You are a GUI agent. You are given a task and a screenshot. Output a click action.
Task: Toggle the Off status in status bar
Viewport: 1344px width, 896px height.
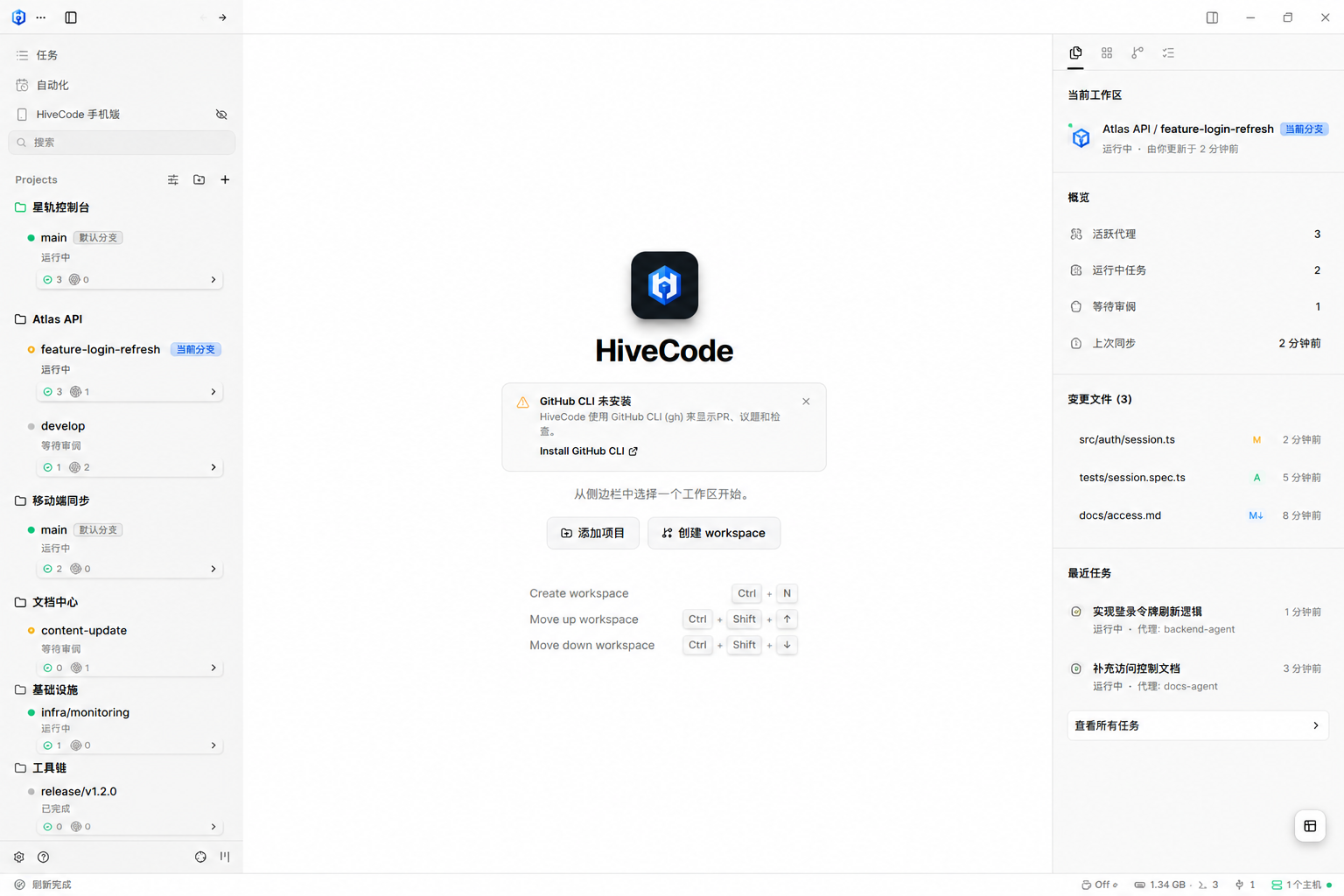[x=1100, y=885]
